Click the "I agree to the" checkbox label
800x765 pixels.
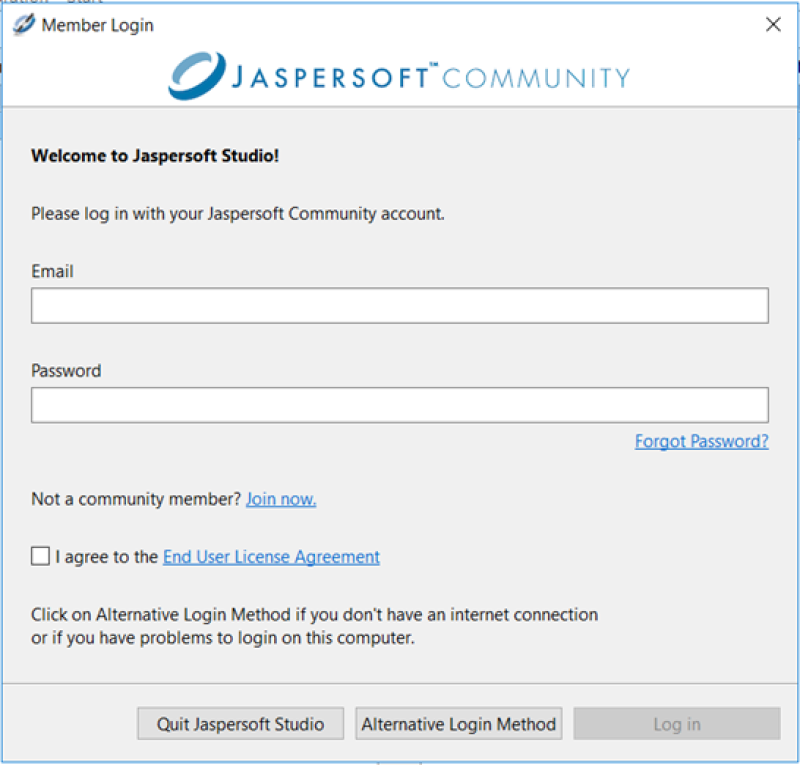(107, 557)
